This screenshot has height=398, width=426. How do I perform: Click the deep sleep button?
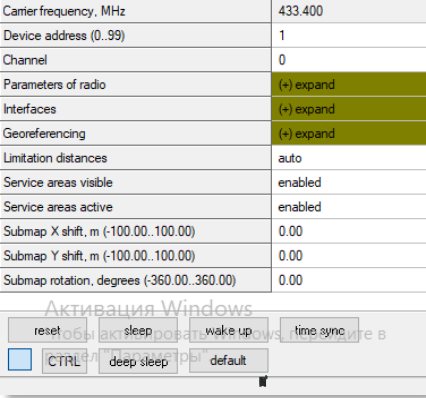tap(138, 361)
